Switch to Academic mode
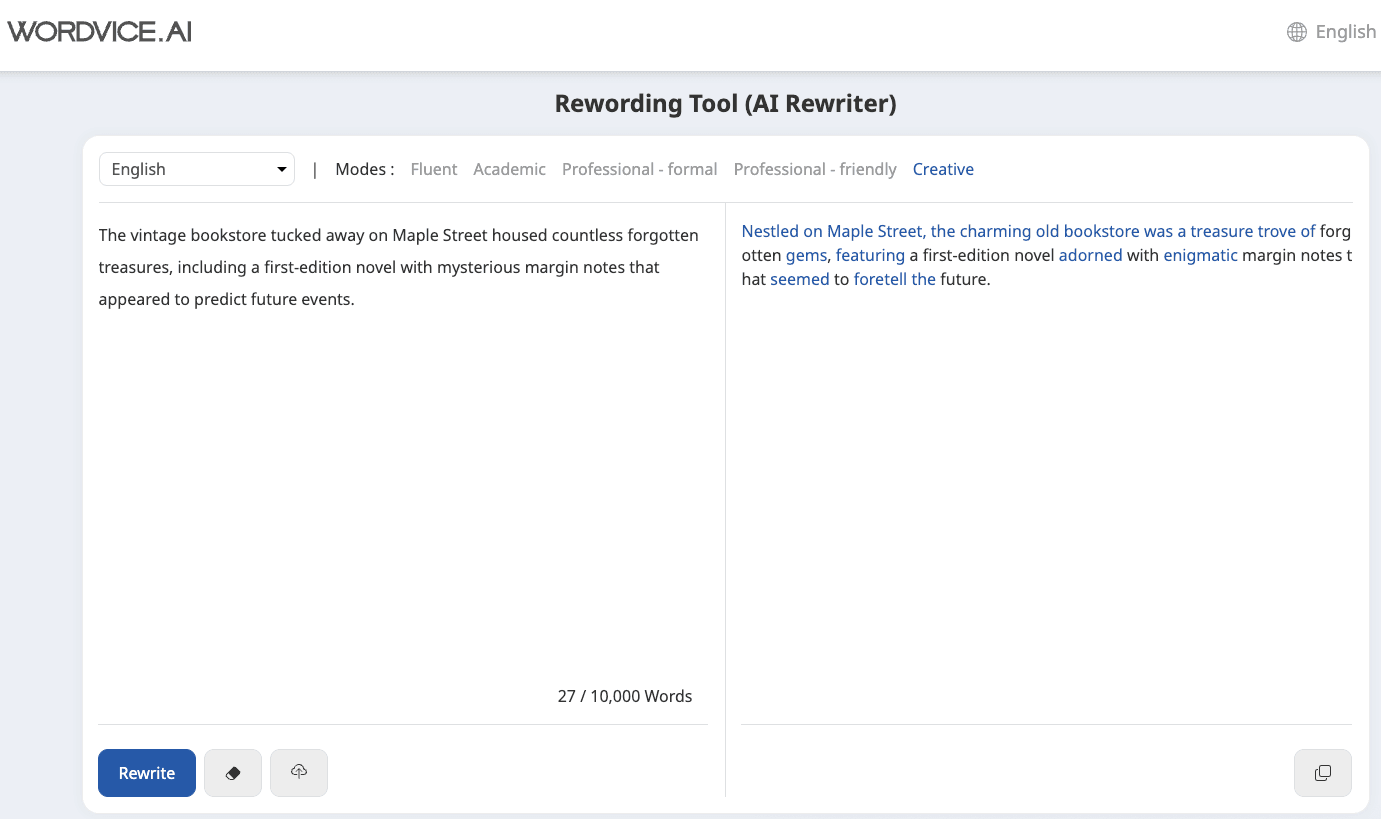Screen dimensions: 1381x819 [510, 169]
